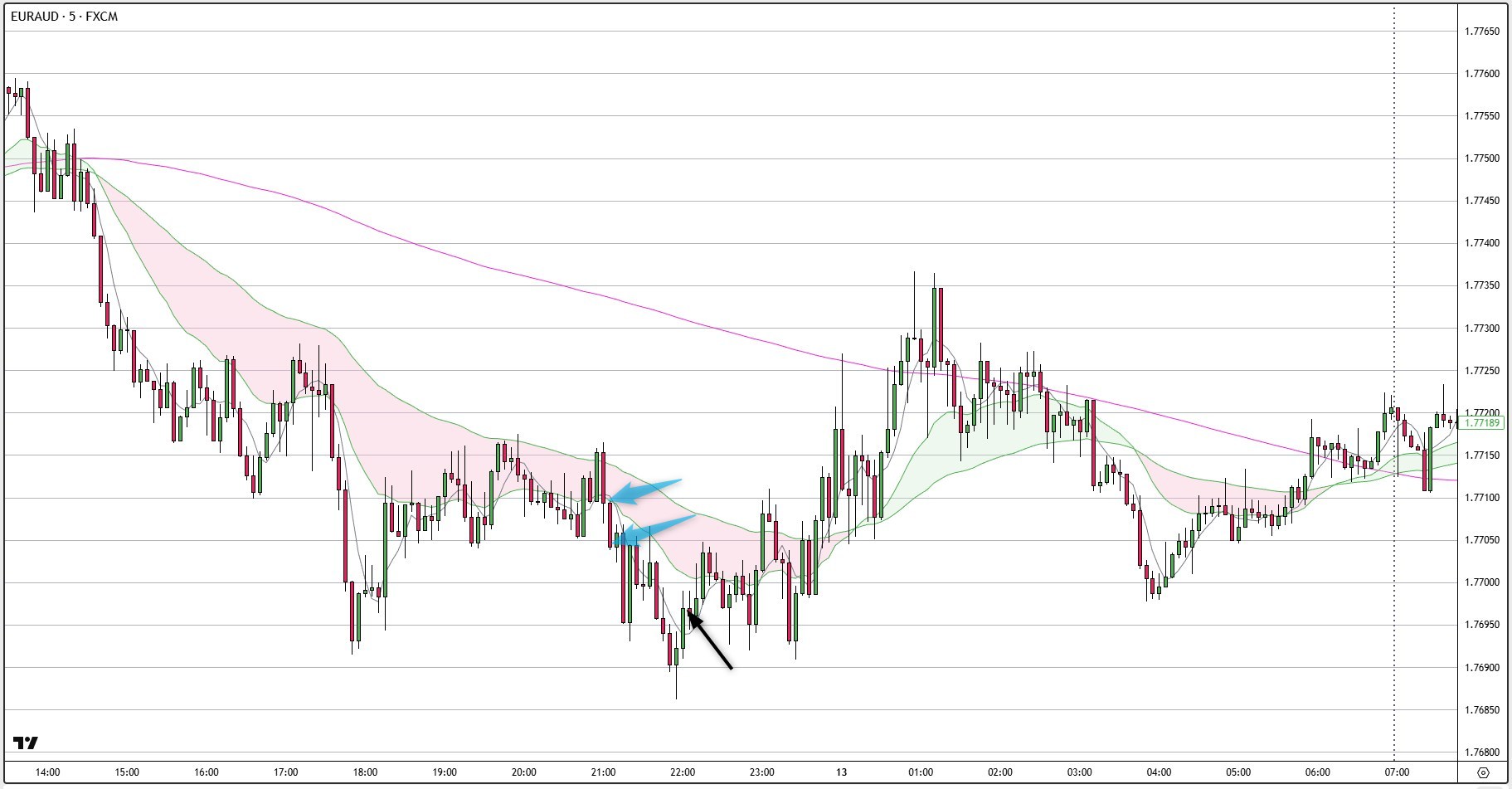Click the dotted vertical line at 07:00
1512x789 pixels.
1394,249
